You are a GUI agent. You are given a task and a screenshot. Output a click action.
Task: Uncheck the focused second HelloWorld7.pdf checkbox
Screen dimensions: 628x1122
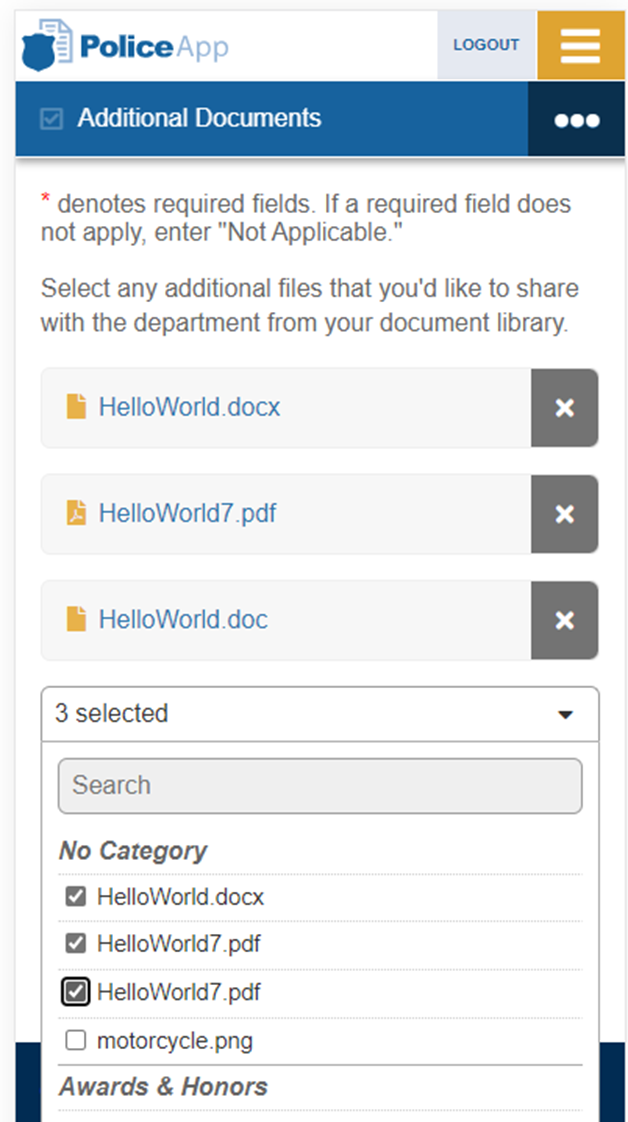76,992
